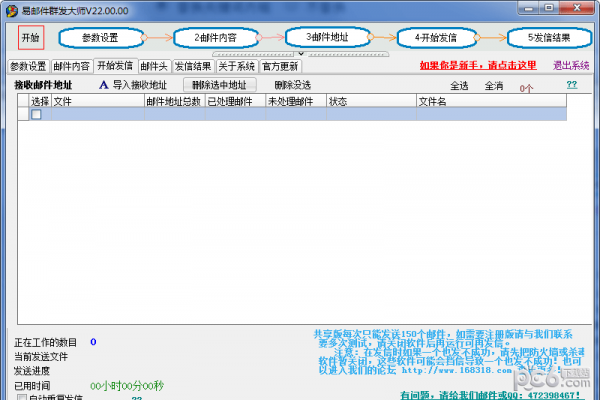Click the 文件名 column header
Screen dimensions: 600x400
491,101
